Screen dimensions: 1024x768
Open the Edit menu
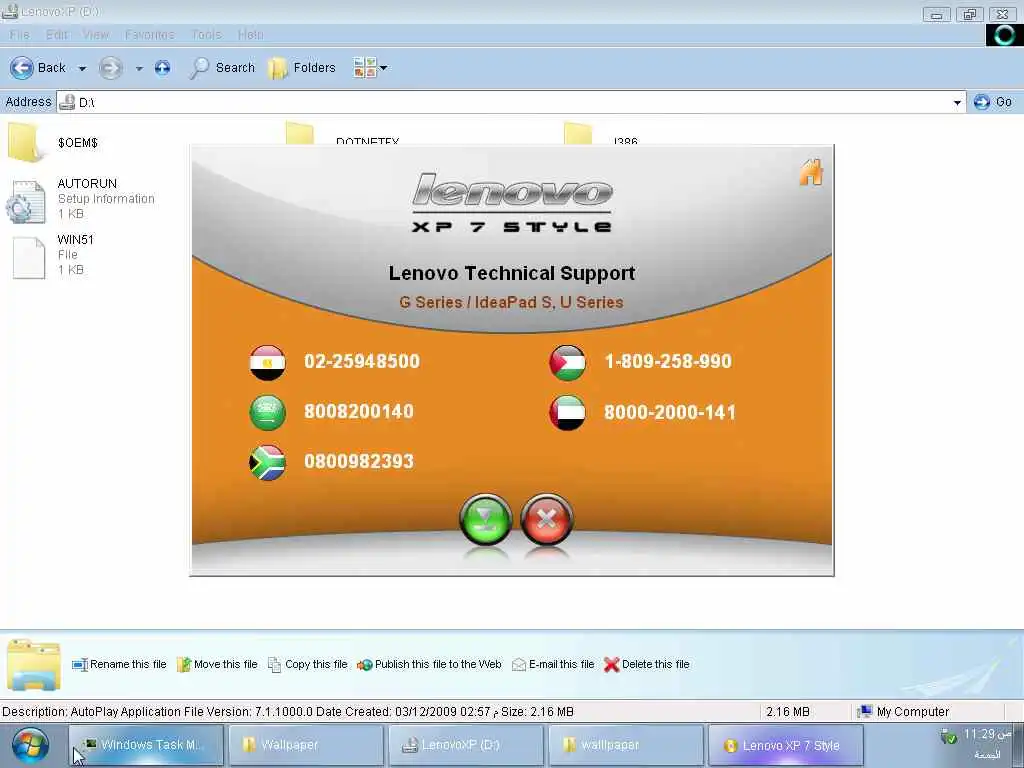57,35
